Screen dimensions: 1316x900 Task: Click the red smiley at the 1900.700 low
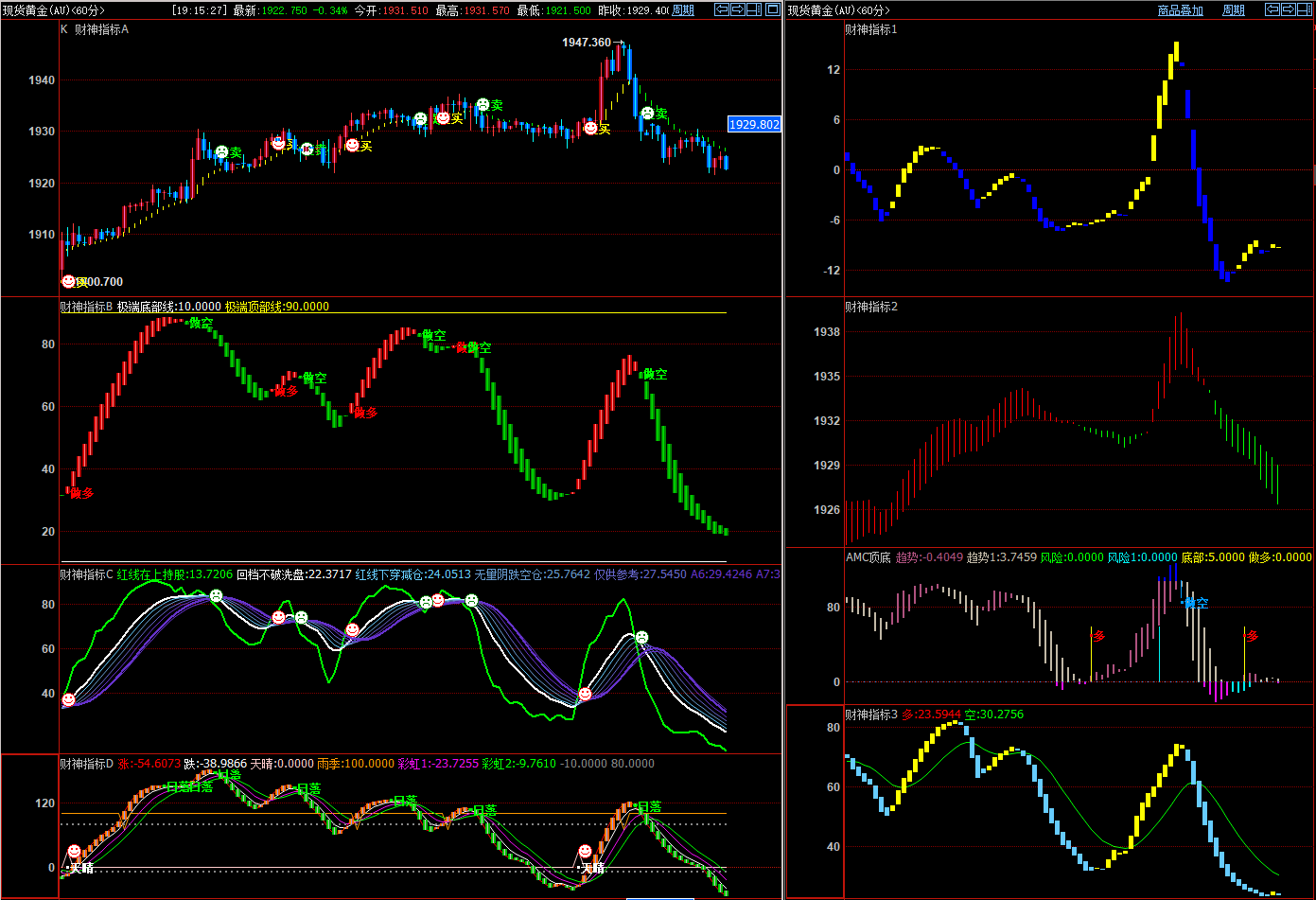pos(68,281)
